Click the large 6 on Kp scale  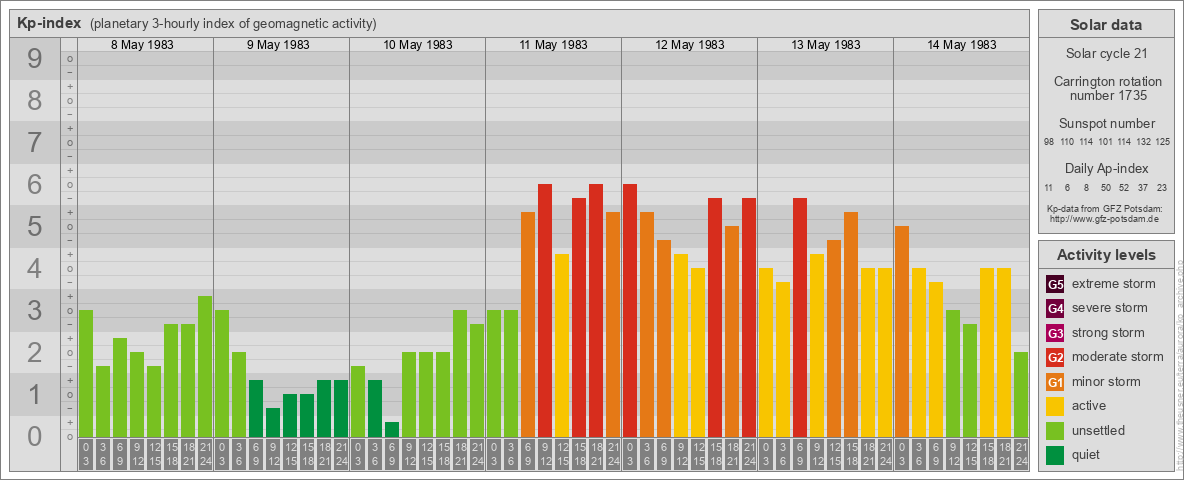[35, 185]
